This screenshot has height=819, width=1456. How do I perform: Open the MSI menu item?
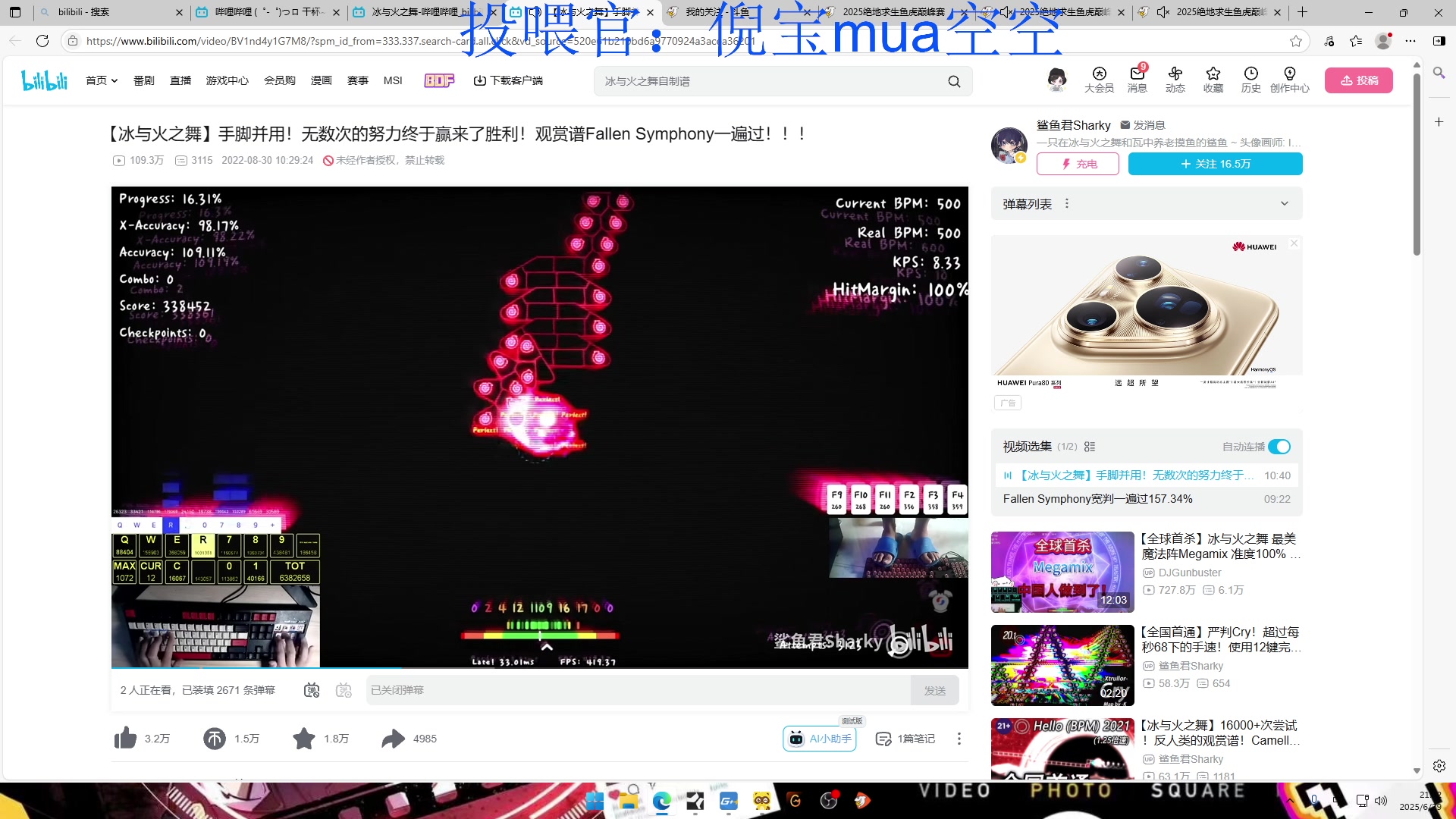click(x=393, y=80)
